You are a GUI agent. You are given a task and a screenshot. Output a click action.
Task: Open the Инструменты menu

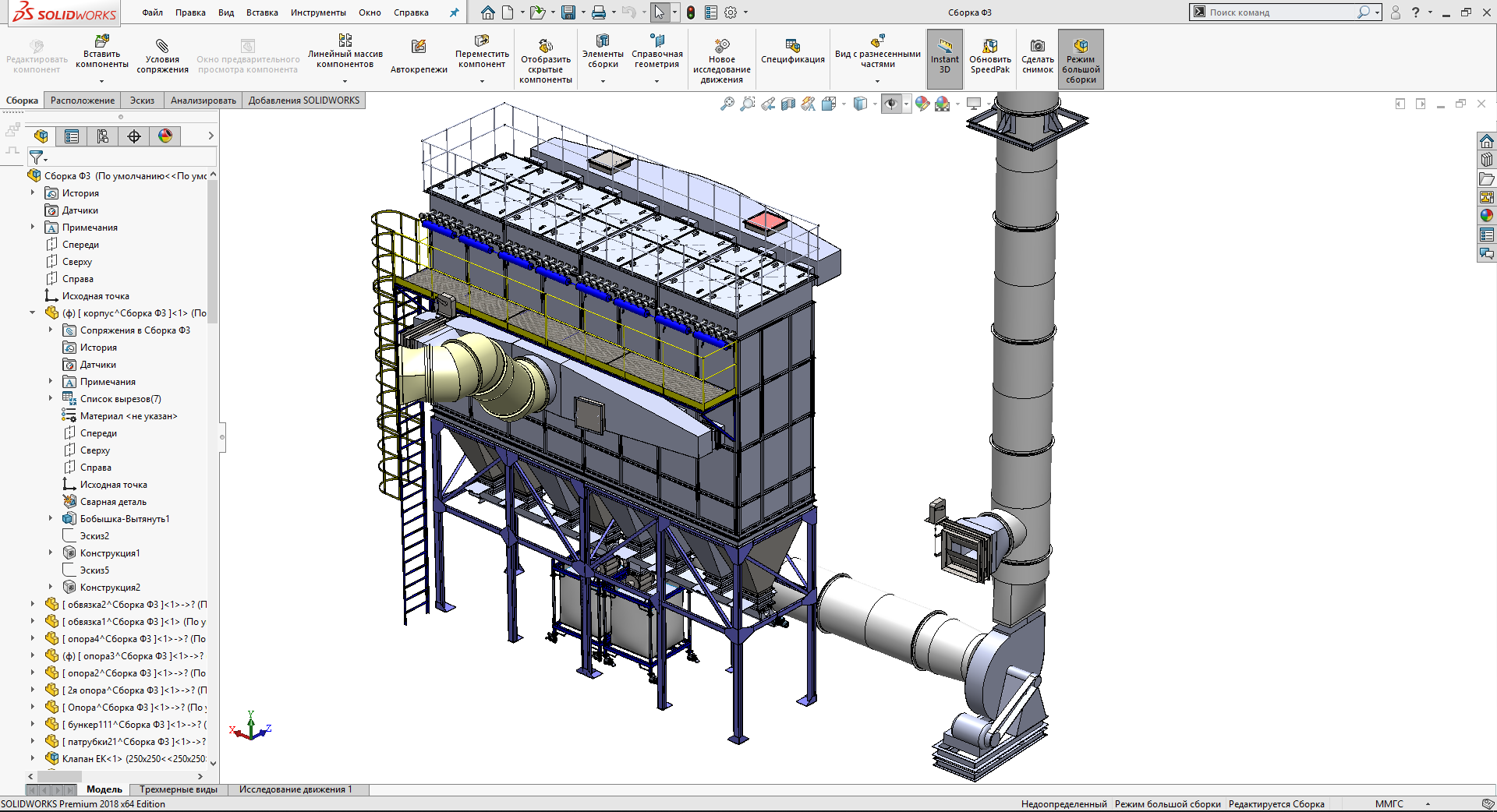pyautogui.click(x=318, y=12)
